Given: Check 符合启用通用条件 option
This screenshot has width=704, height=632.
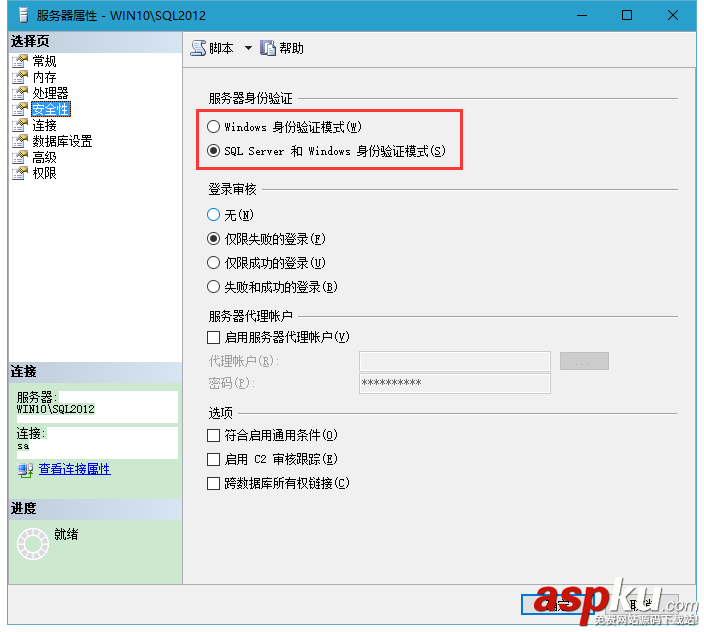Looking at the screenshot, I should point(213,435).
